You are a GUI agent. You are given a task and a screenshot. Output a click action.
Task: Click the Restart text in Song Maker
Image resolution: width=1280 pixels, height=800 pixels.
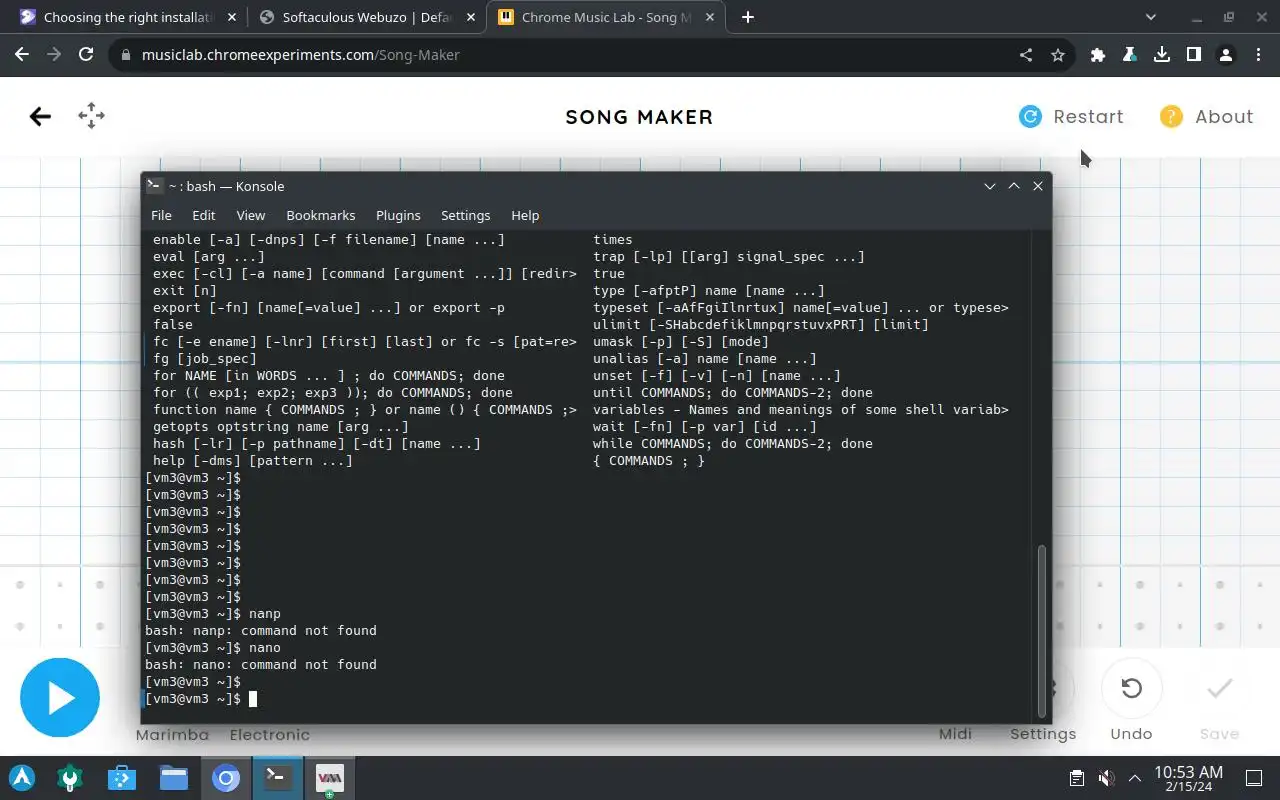1088,117
